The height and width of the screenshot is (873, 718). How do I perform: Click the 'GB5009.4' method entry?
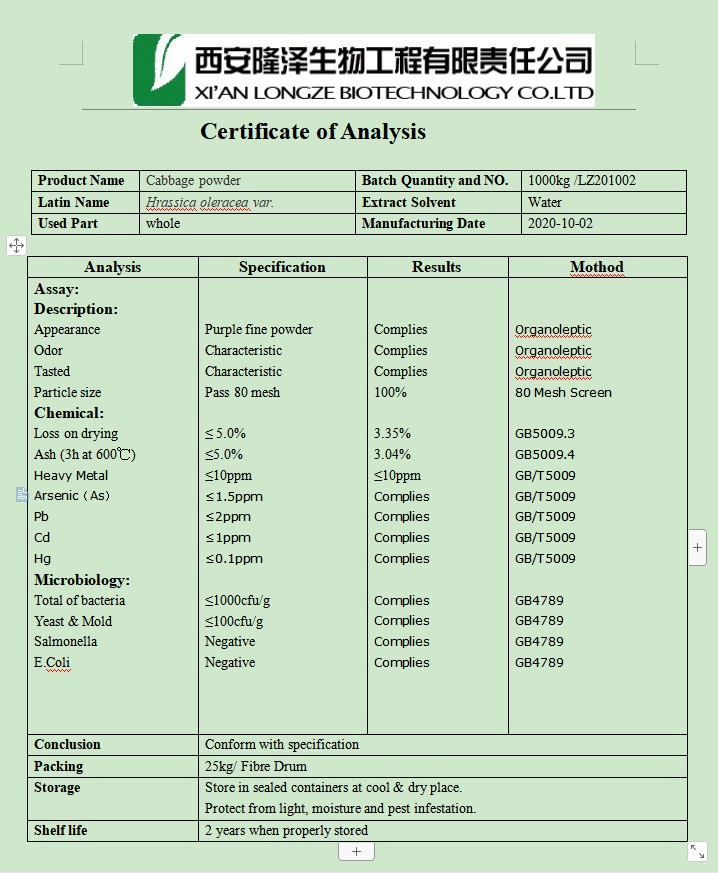(545, 454)
